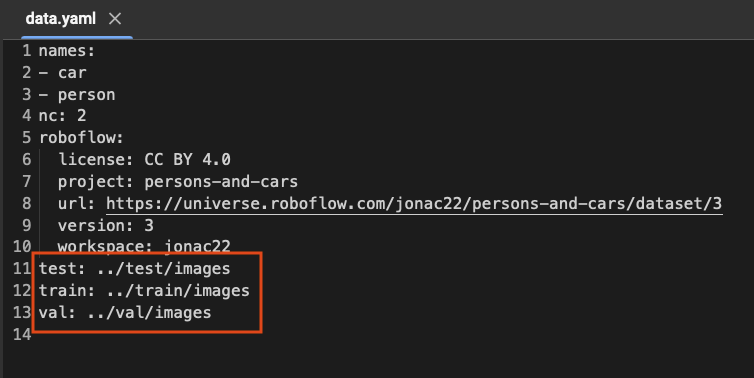754x378 pixels.
Task: Place cursor on the names: key
Action: pos(67,50)
